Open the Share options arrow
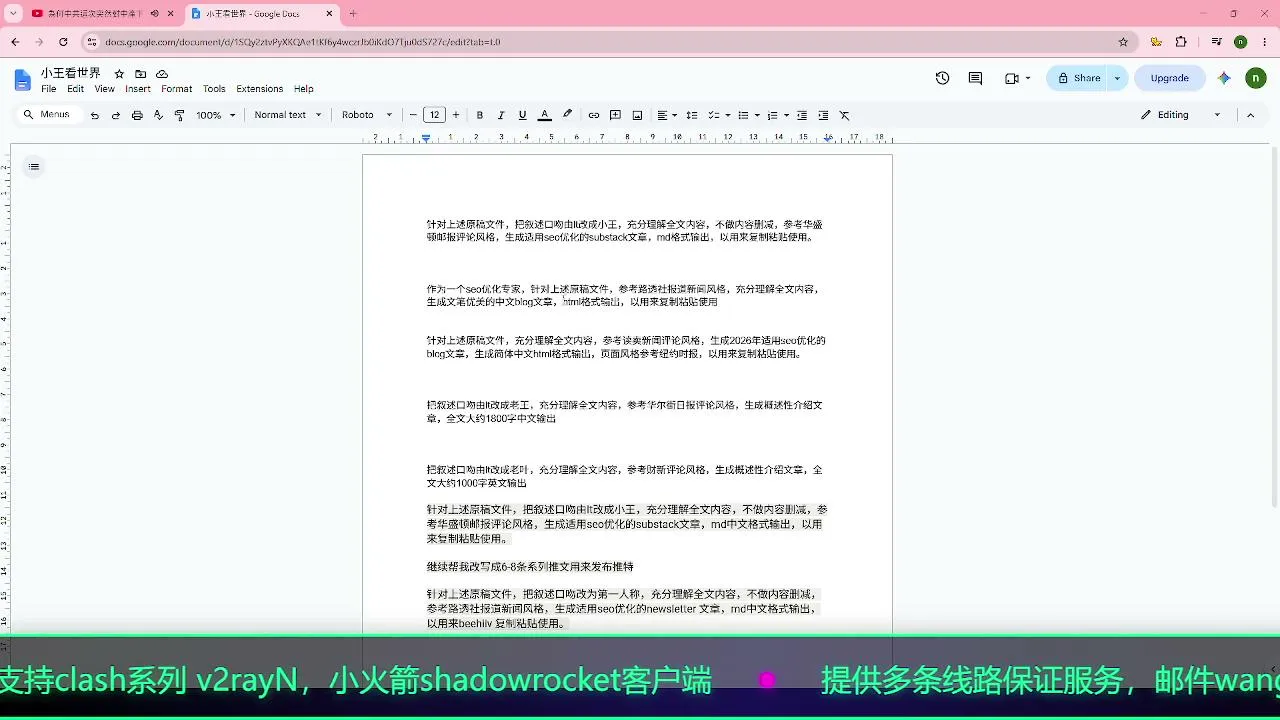The image size is (1280, 720). coord(1117,78)
